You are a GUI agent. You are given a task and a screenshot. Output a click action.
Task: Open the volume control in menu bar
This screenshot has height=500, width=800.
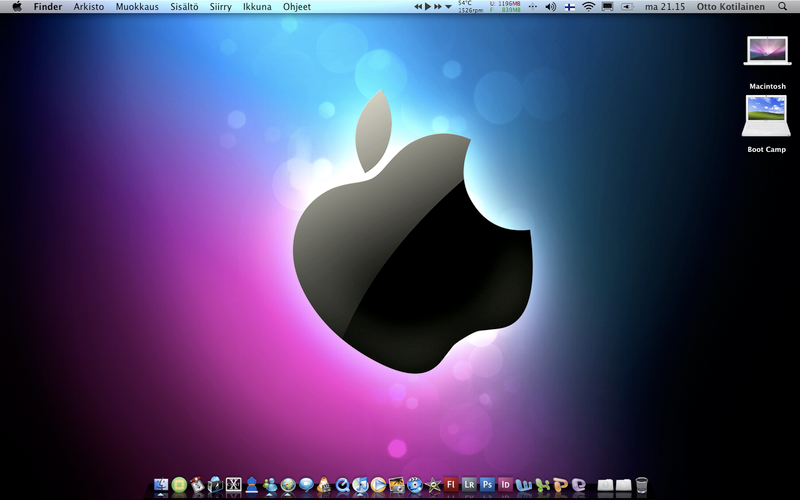pos(551,7)
